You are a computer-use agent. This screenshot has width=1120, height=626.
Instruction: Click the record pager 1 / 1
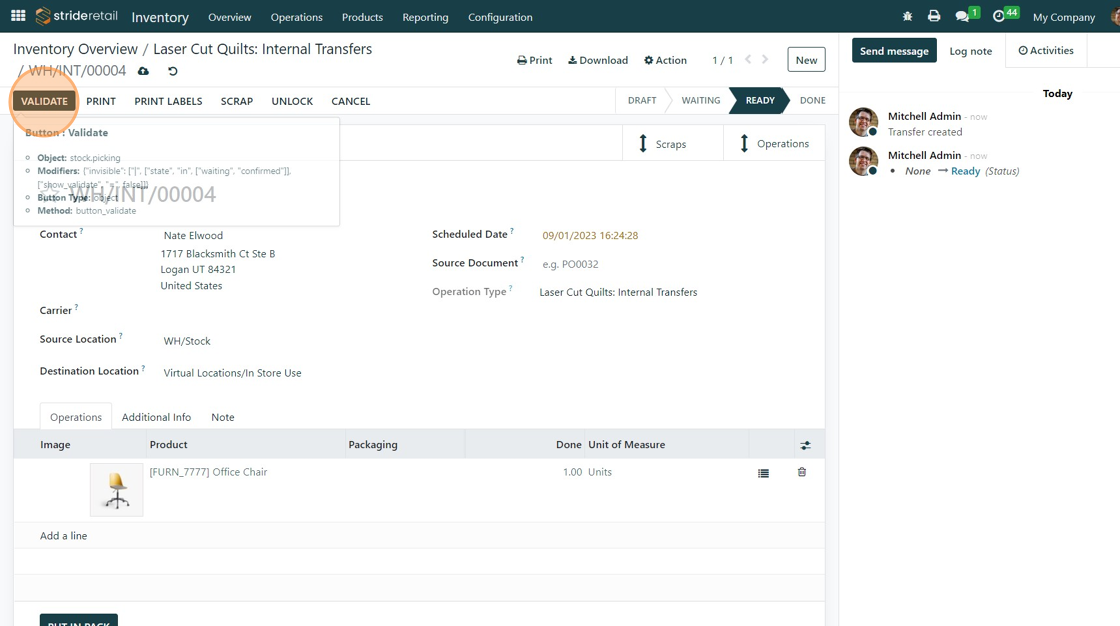point(722,60)
